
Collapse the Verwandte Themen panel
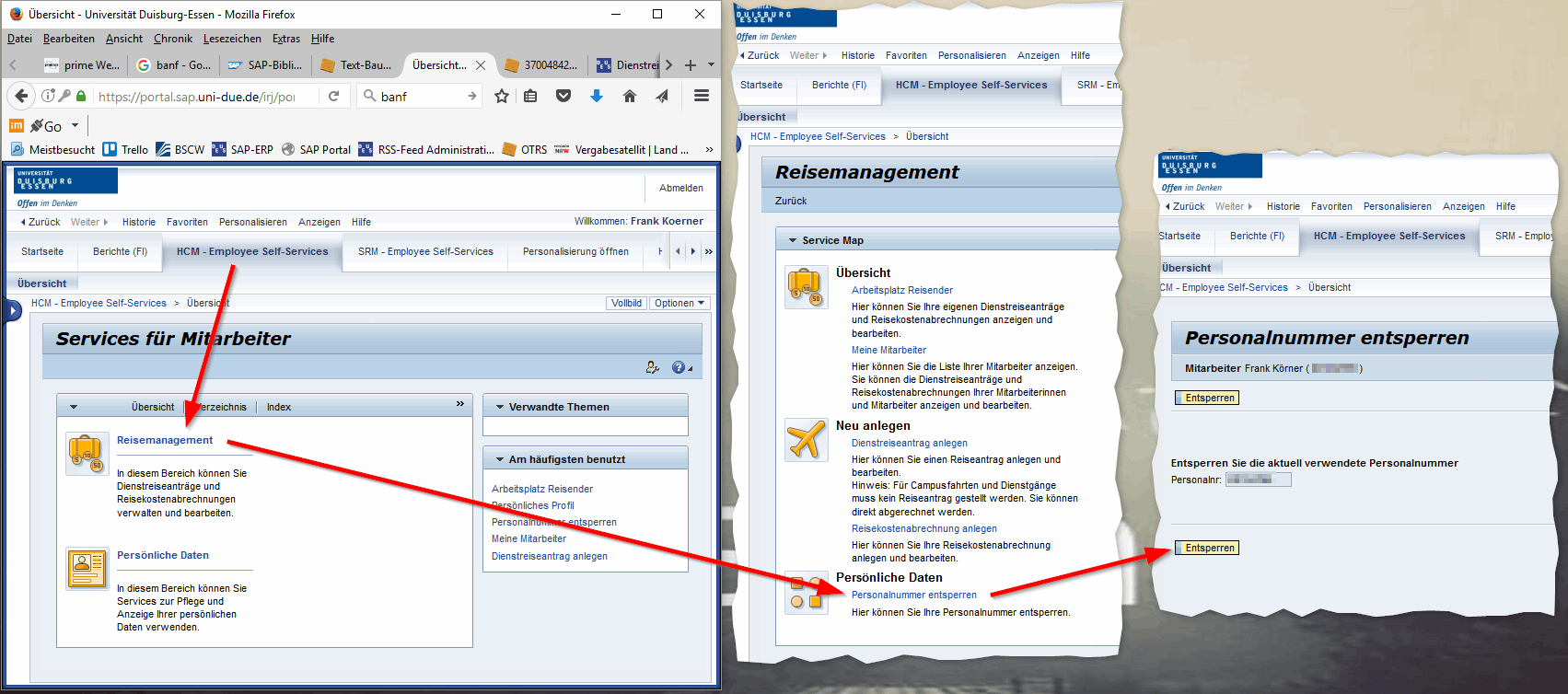(x=500, y=407)
